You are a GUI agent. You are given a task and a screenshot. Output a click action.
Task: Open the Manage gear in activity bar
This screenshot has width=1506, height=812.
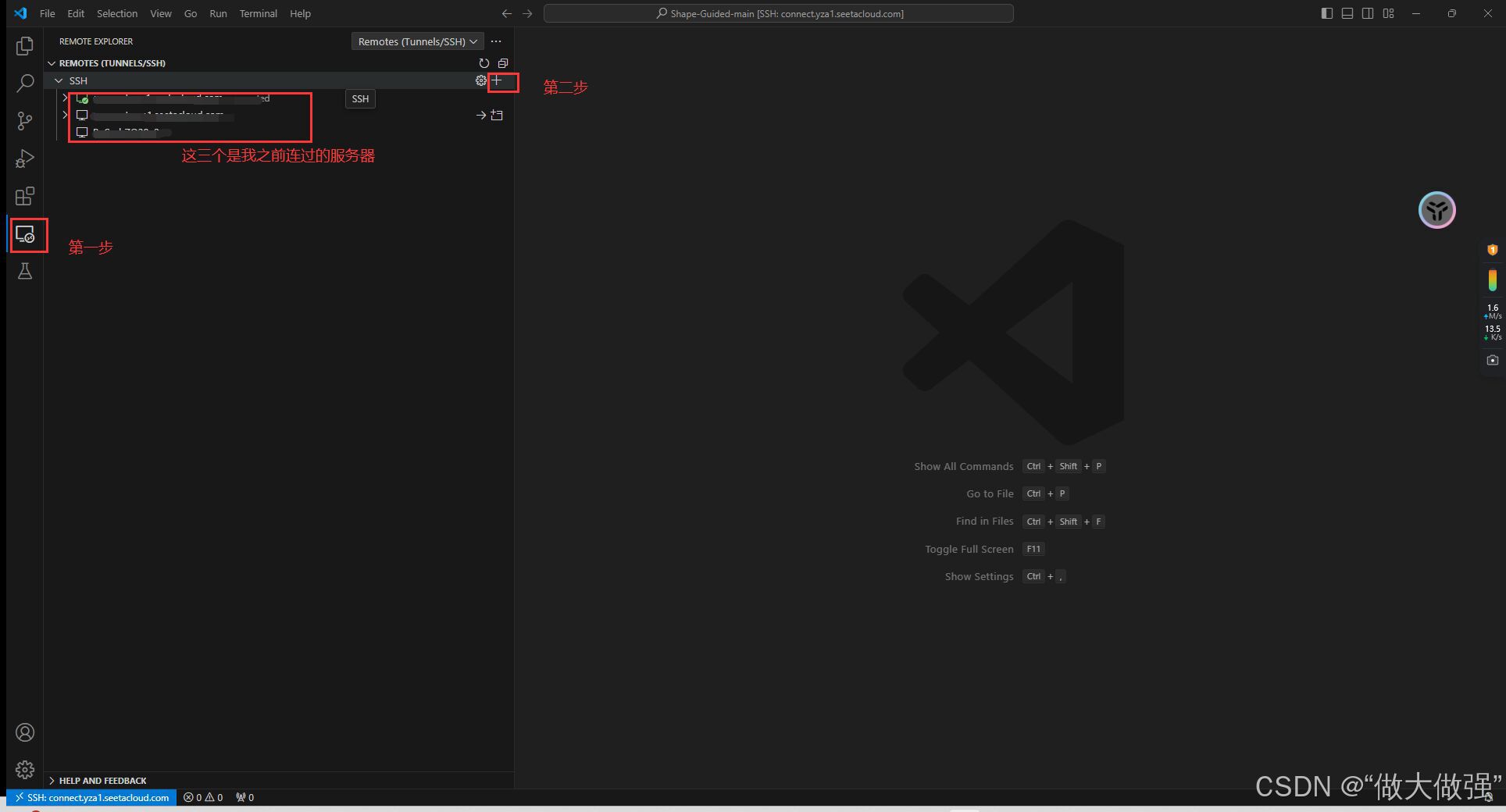(25, 770)
